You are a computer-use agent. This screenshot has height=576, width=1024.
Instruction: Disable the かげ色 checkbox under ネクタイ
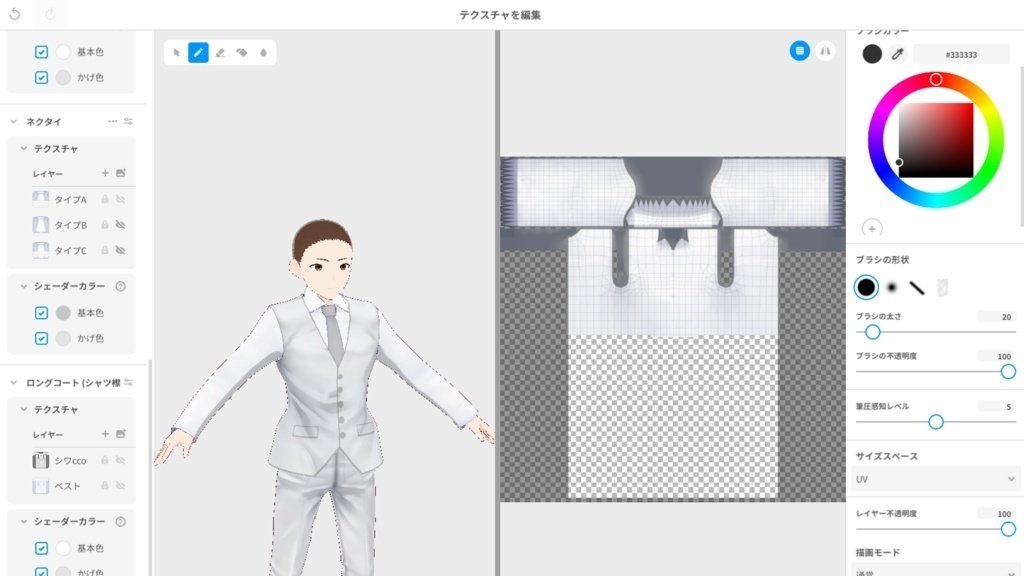[41, 338]
